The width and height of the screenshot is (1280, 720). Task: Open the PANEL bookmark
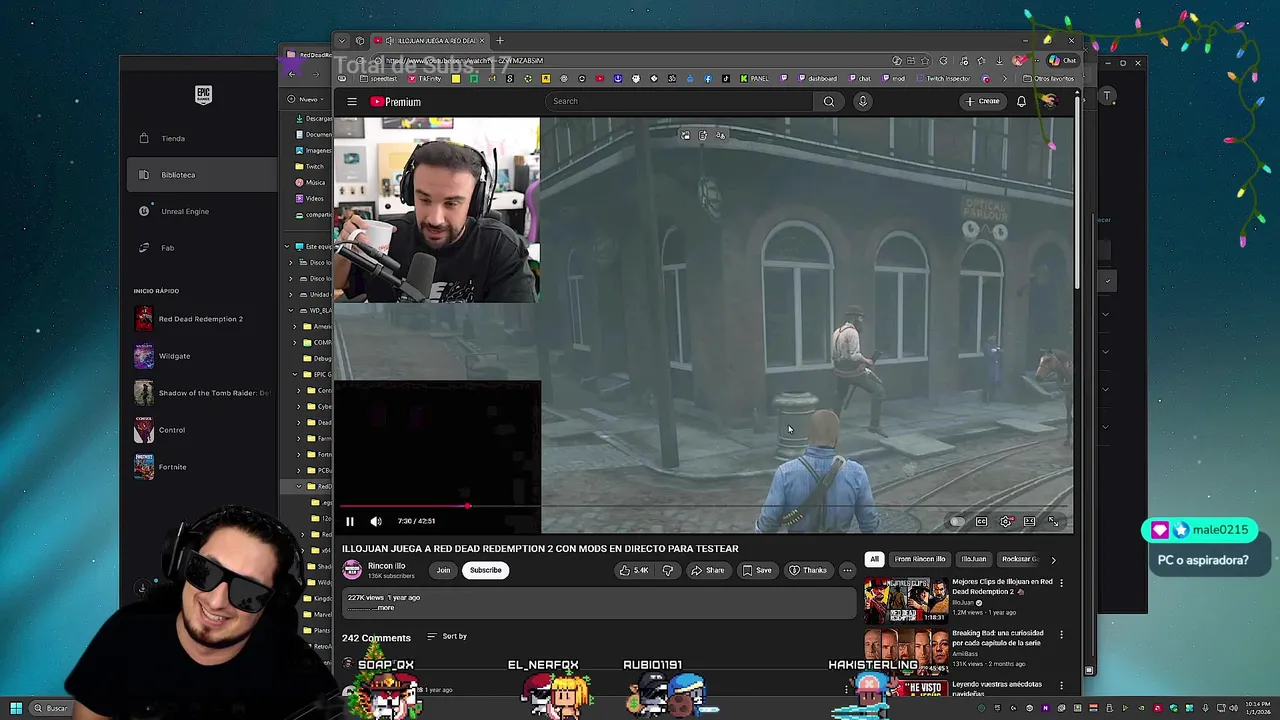753,79
